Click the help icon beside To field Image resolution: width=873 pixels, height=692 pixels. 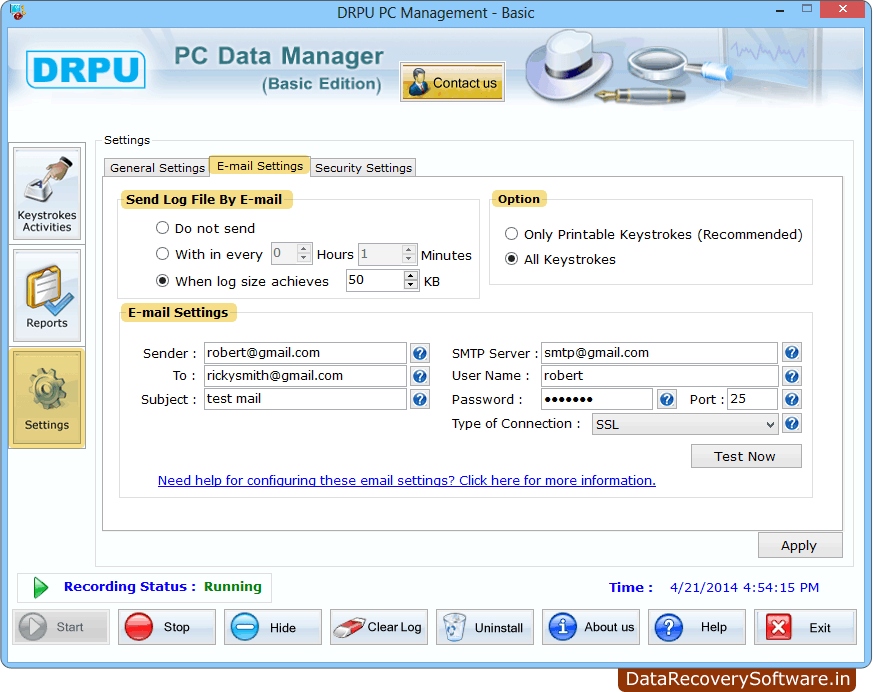[420, 376]
